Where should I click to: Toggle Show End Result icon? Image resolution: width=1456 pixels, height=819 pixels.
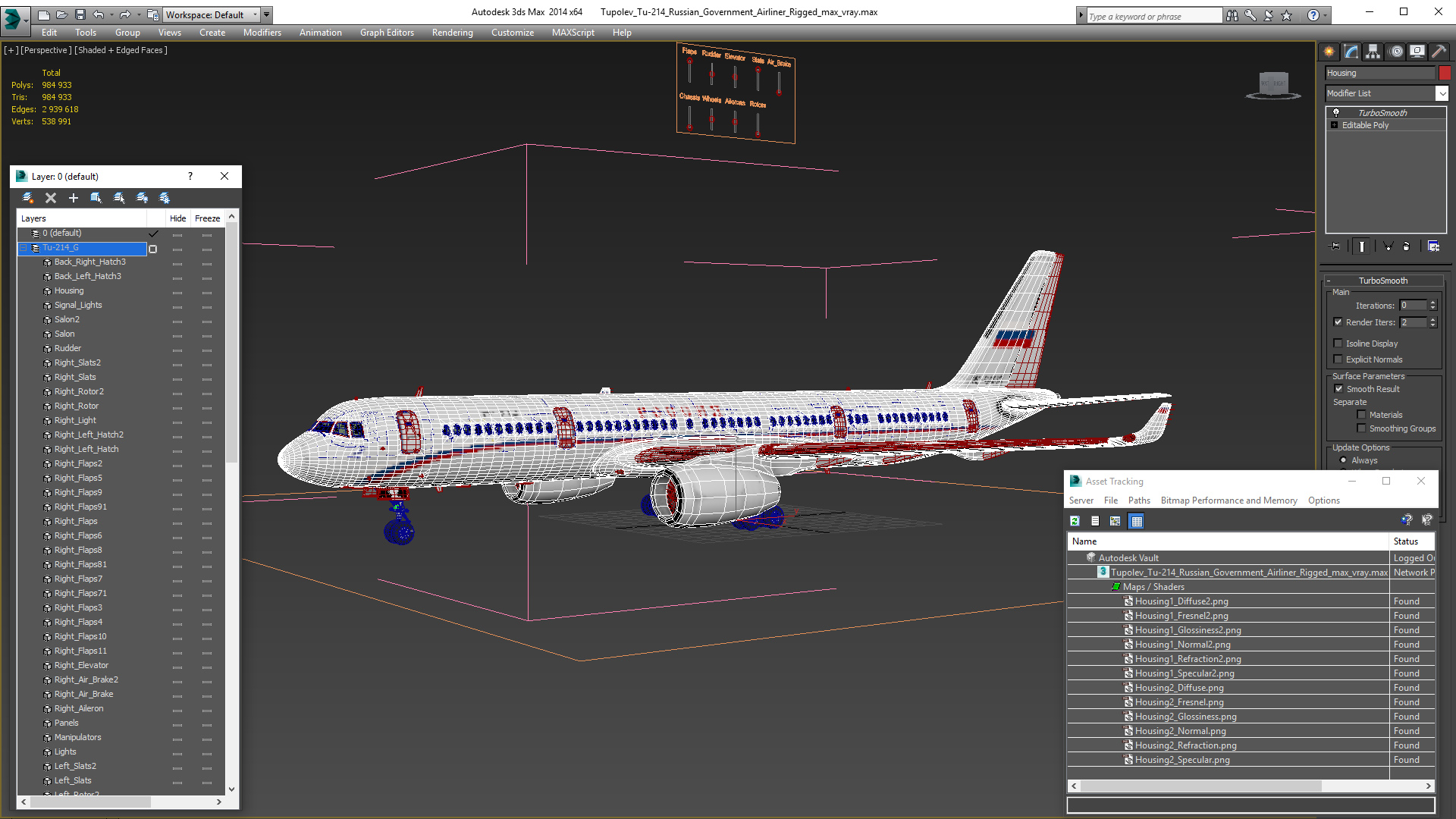tap(1362, 246)
